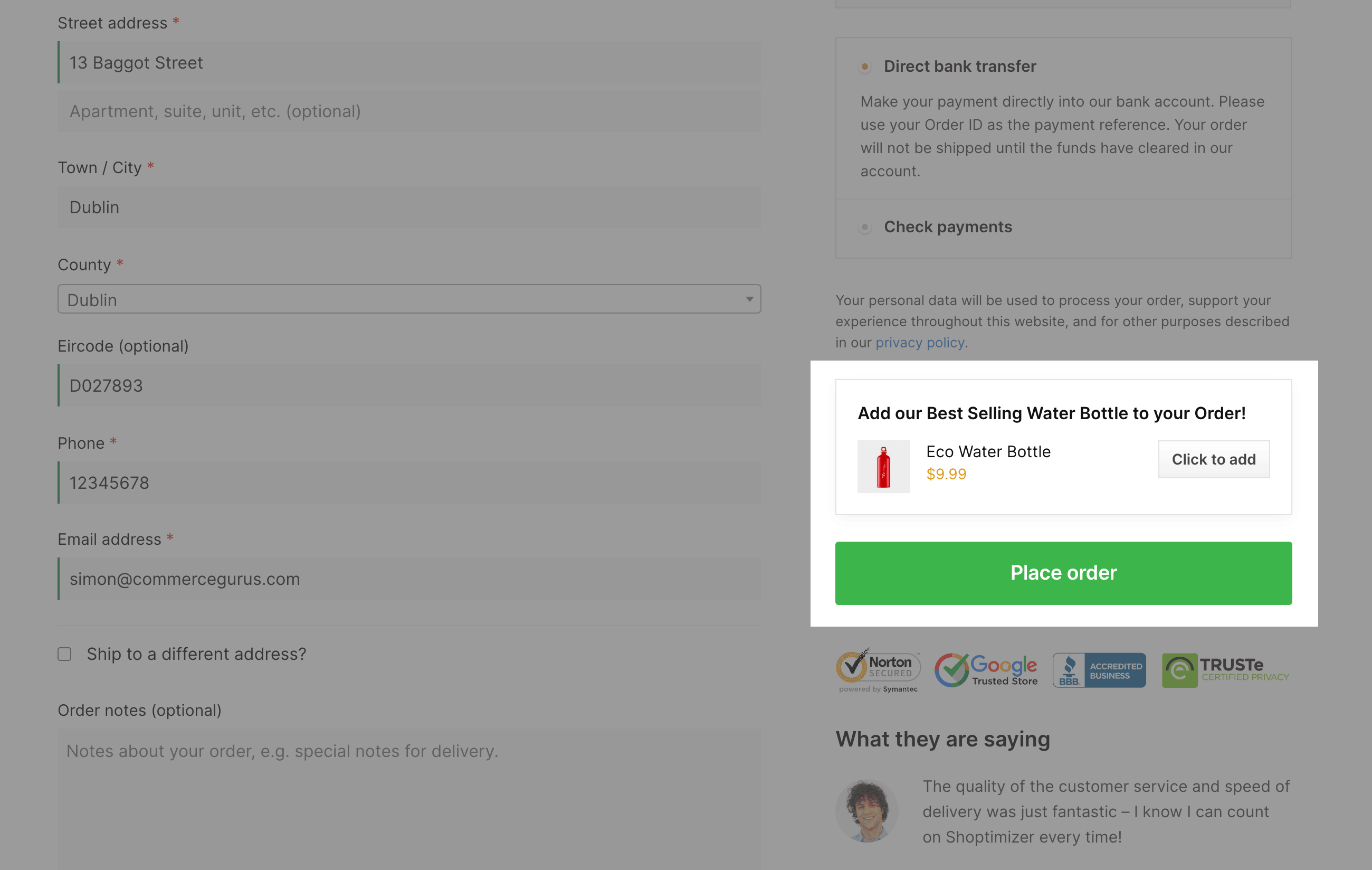This screenshot has width=1372, height=870.
Task: Enable Ship to a different address checkbox
Action: point(64,654)
